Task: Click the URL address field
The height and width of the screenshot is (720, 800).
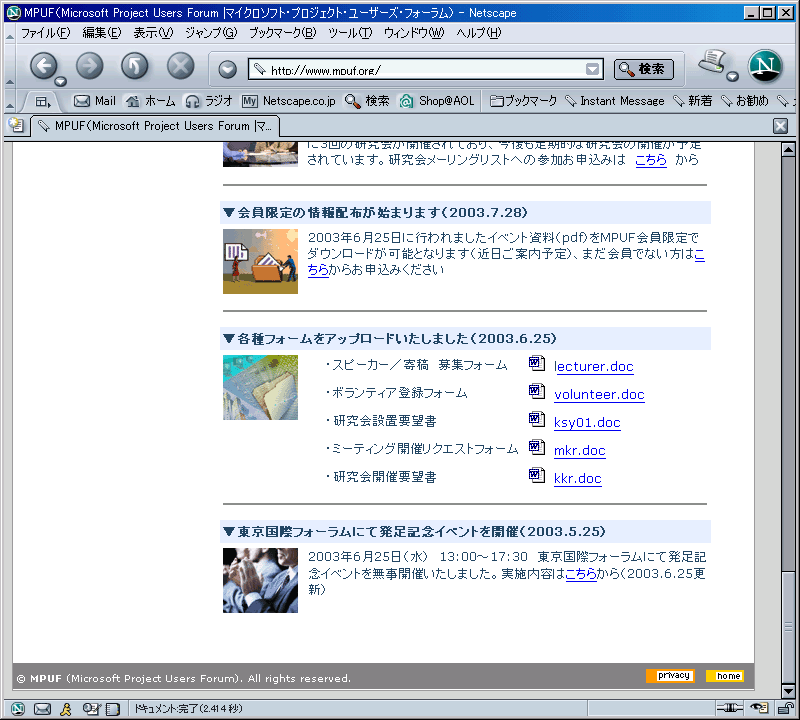Action: (426, 69)
